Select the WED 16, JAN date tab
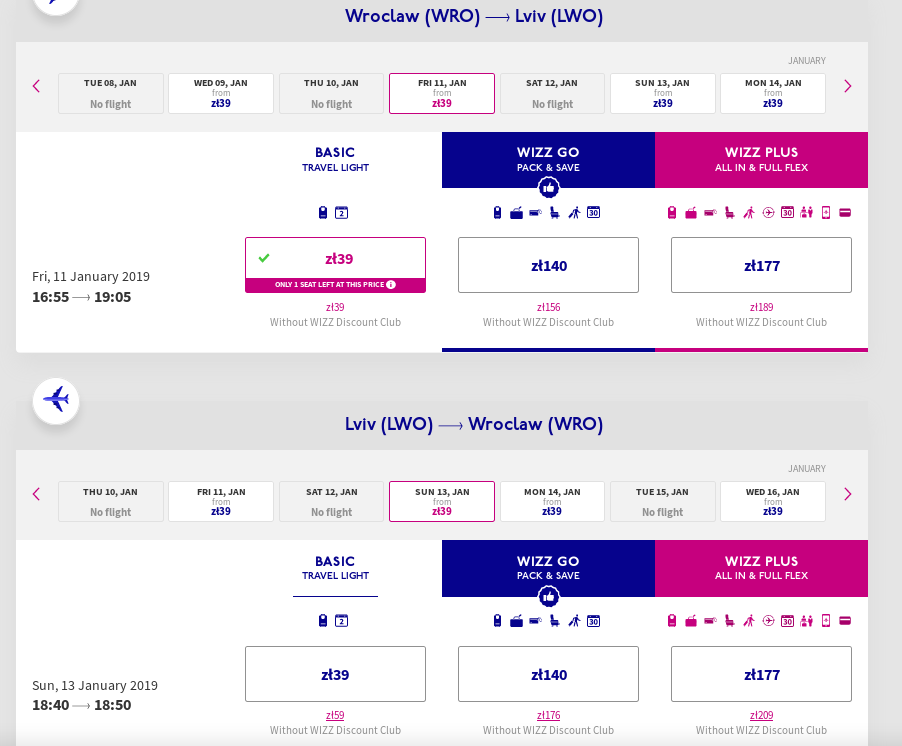The image size is (902, 746). (x=773, y=502)
